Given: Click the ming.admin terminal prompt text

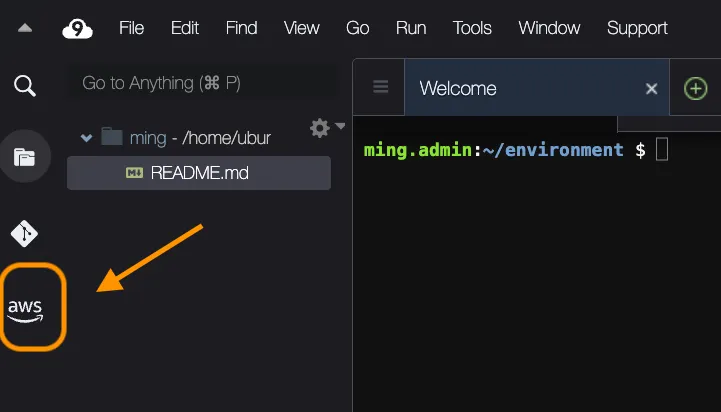Looking at the screenshot, I should tap(418, 150).
